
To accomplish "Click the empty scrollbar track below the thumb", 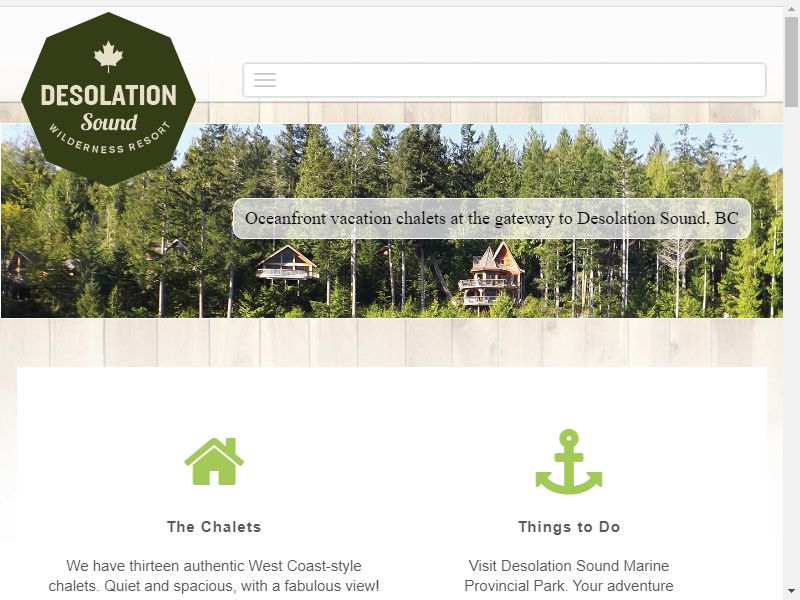I will pos(792,346).
